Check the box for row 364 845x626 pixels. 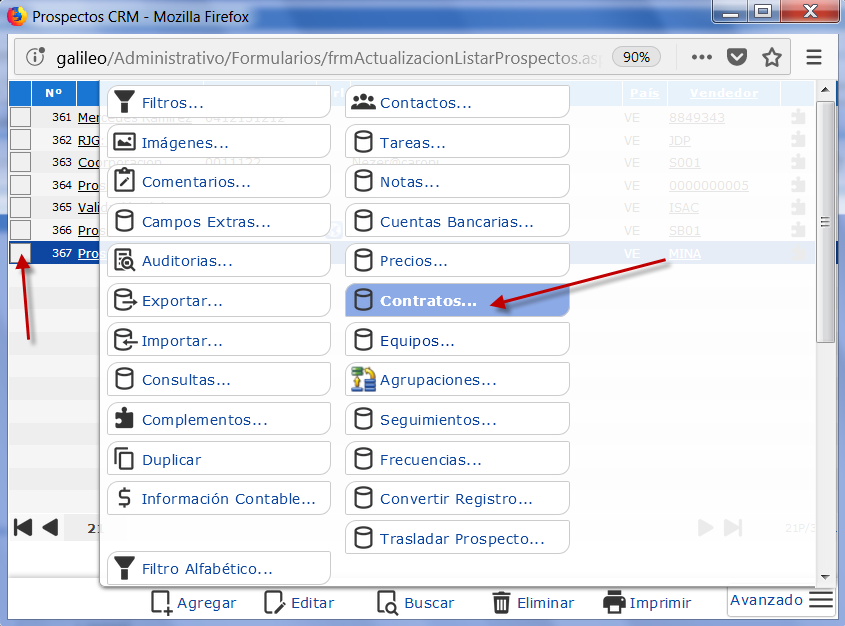tap(20, 185)
